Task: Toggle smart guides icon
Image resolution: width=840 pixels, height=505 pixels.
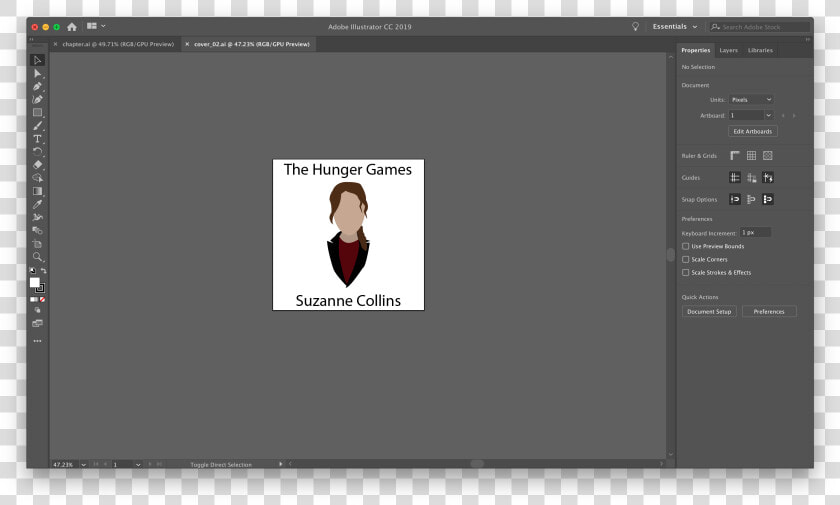Action: point(768,178)
